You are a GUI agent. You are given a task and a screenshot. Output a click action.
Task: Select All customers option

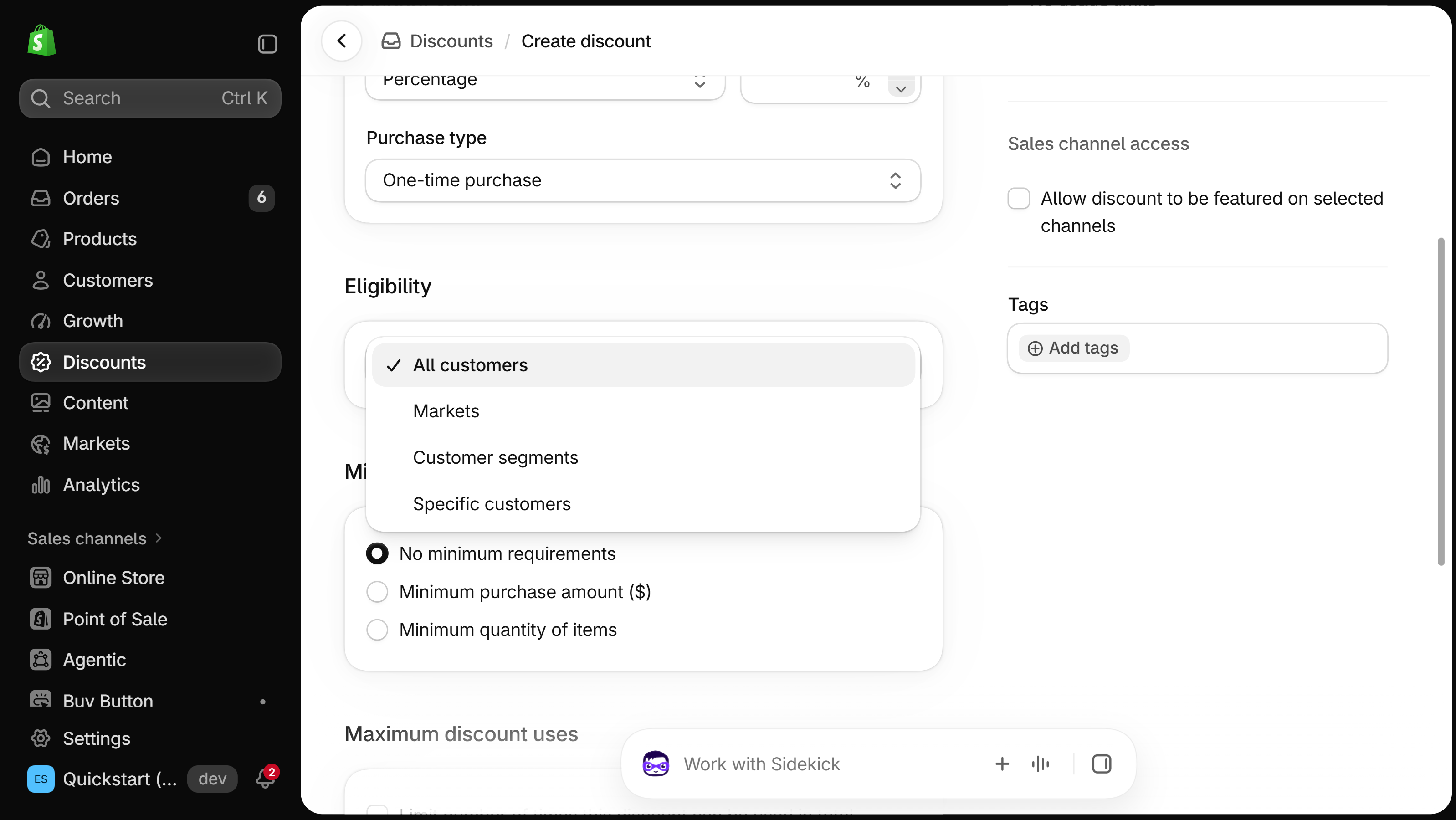tap(643, 365)
